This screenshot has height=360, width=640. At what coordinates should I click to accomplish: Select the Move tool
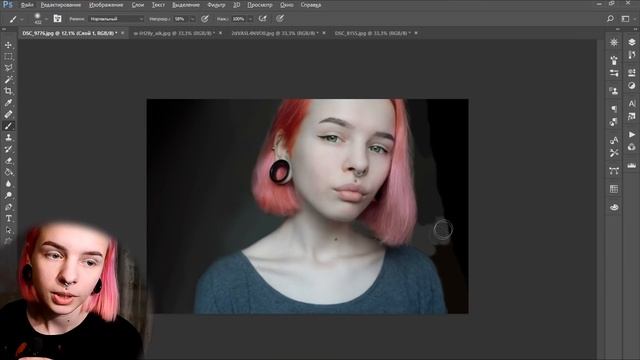click(x=8, y=45)
